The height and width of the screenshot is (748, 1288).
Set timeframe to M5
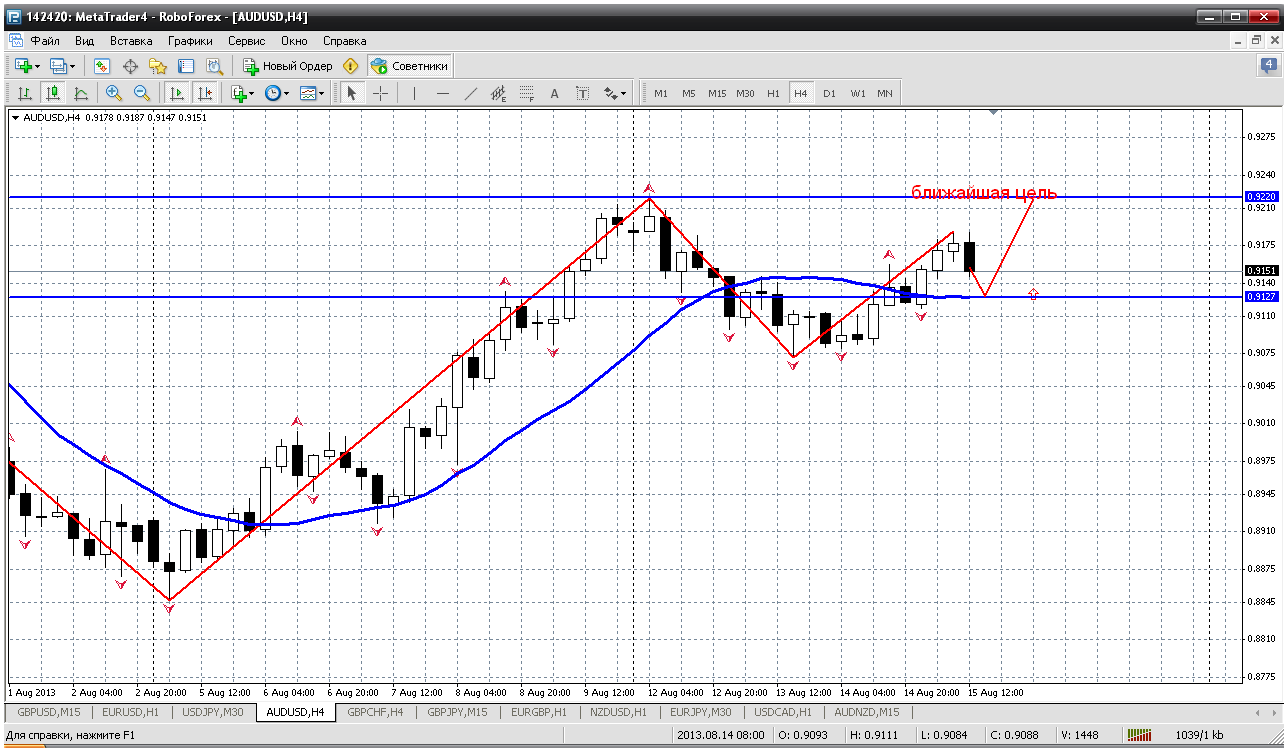(689, 93)
